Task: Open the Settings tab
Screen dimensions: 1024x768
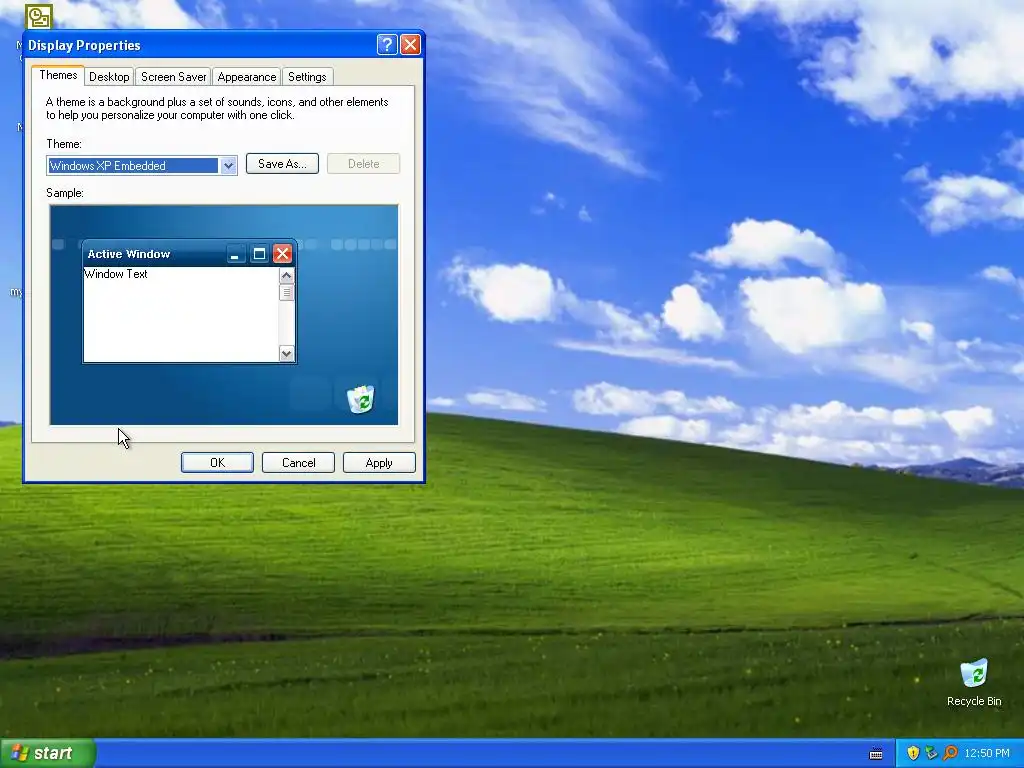Action: click(307, 76)
